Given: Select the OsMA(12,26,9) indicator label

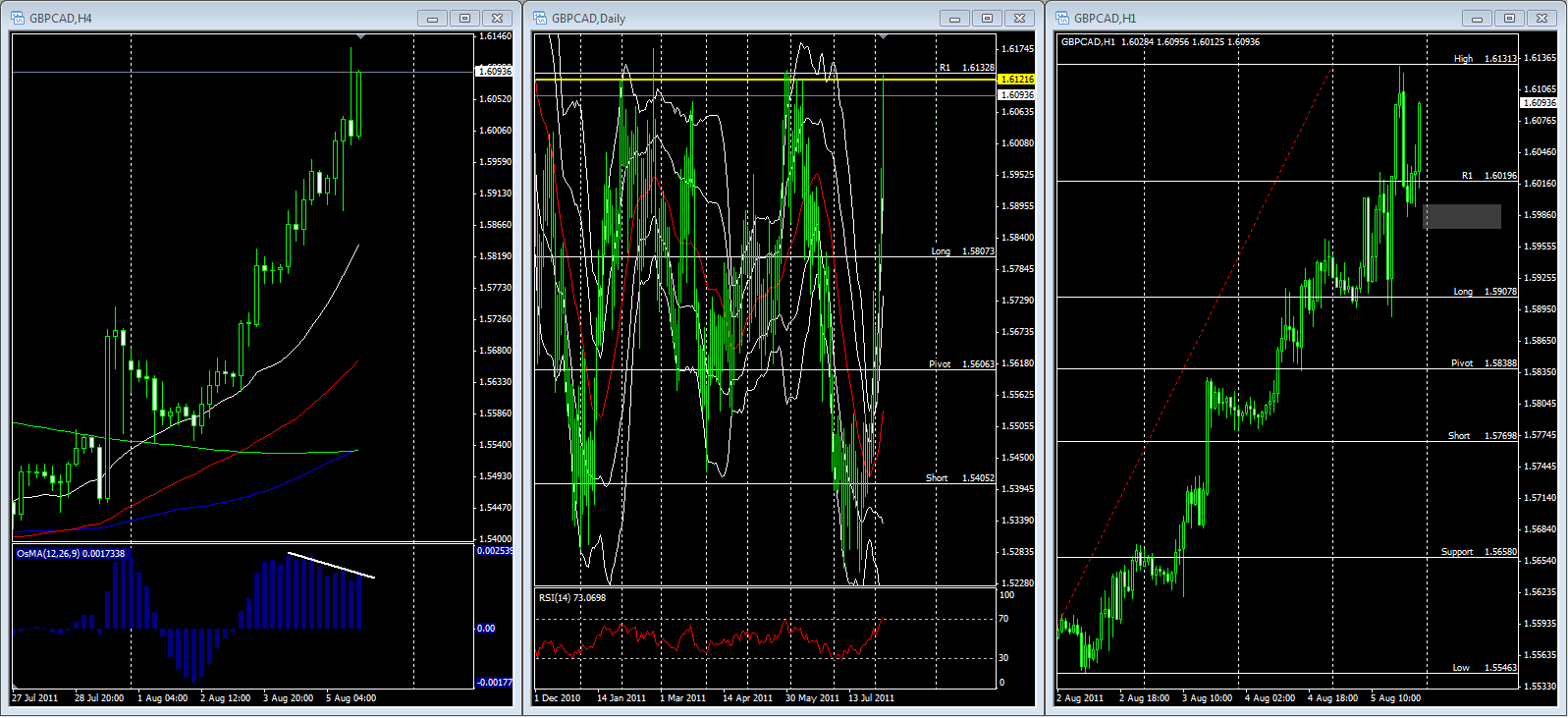Looking at the screenshot, I should (x=71, y=553).
